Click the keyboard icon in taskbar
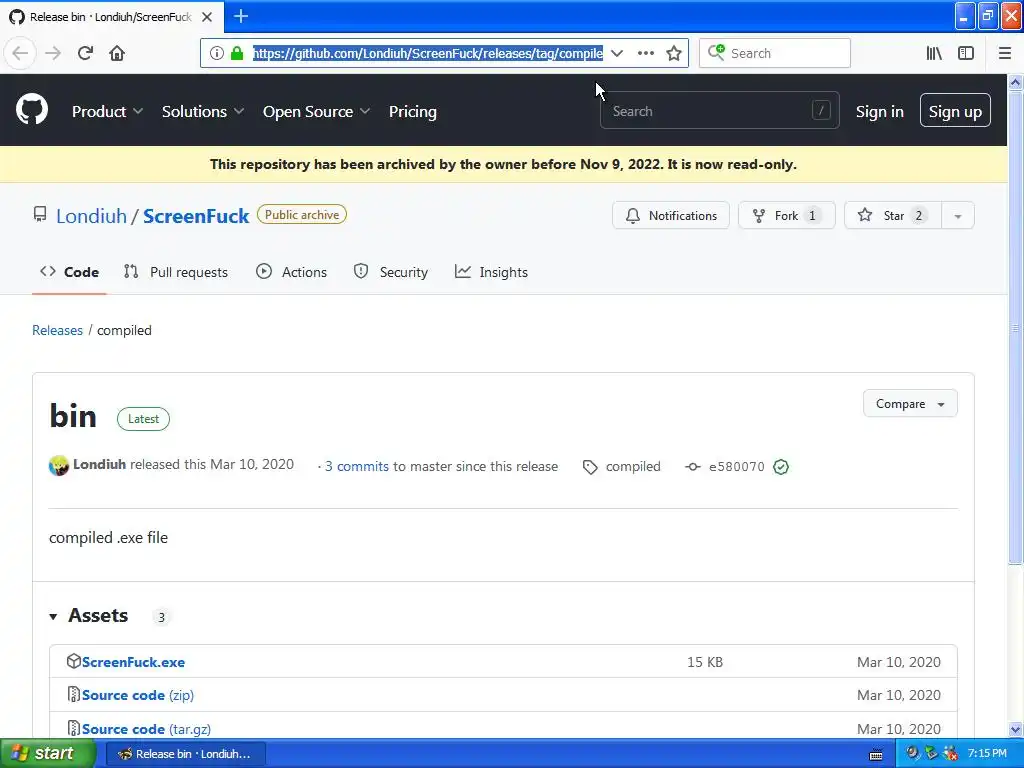Screen dimensions: 1024x768 [x=876, y=755]
